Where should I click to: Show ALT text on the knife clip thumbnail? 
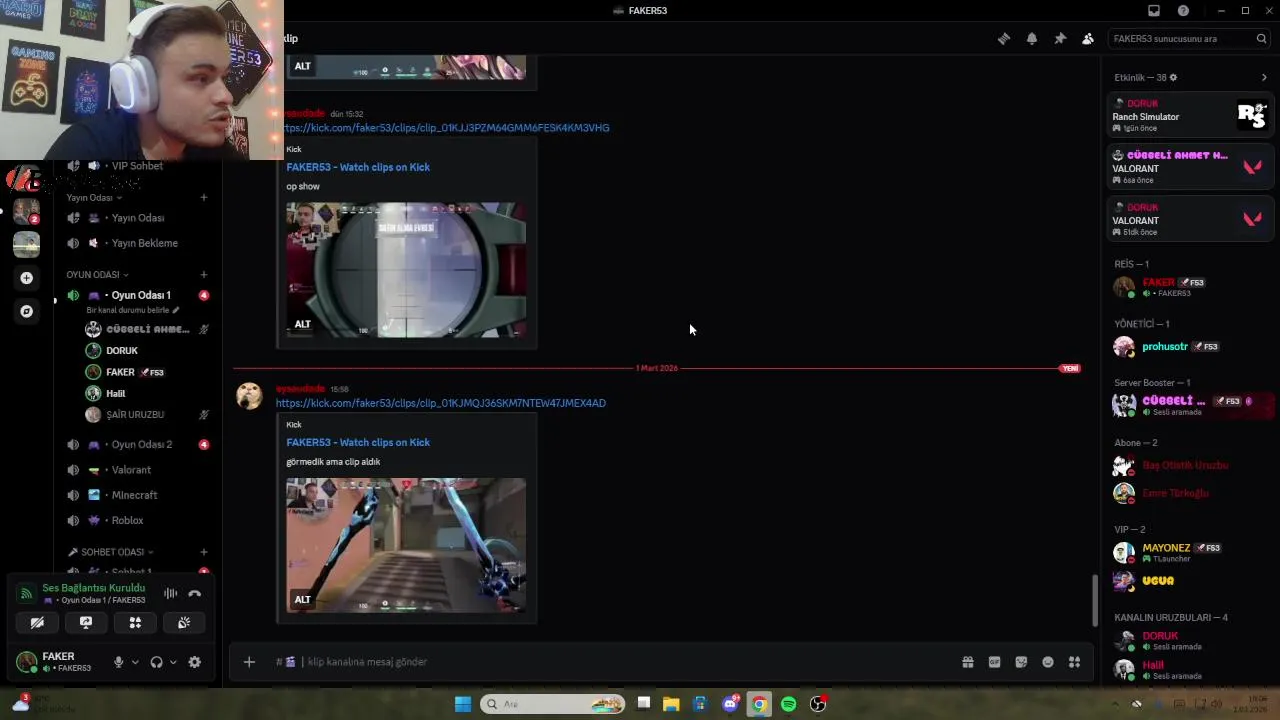(x=303, y=600)
